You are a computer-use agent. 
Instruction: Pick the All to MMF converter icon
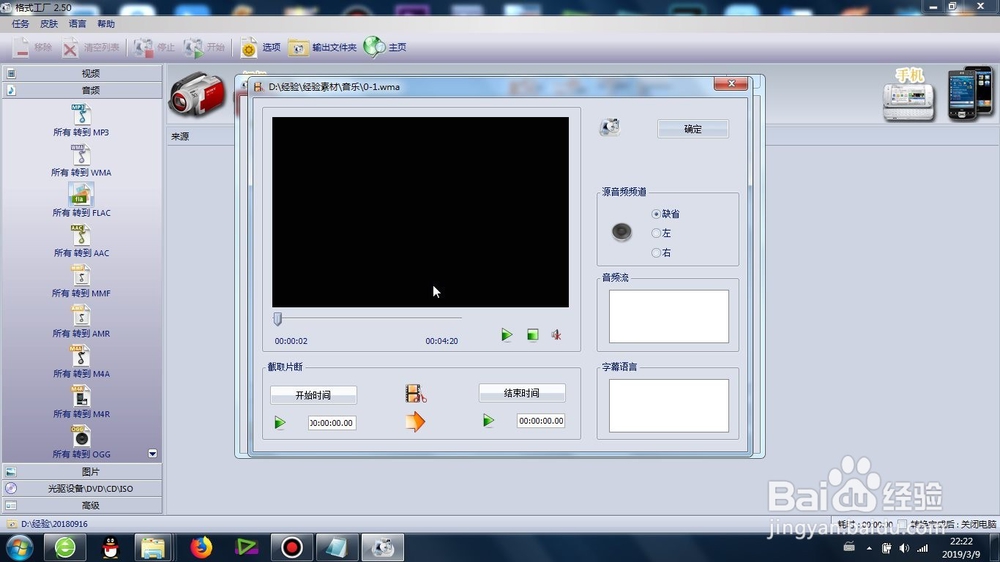pyautogui.click(x=81, y=276)
